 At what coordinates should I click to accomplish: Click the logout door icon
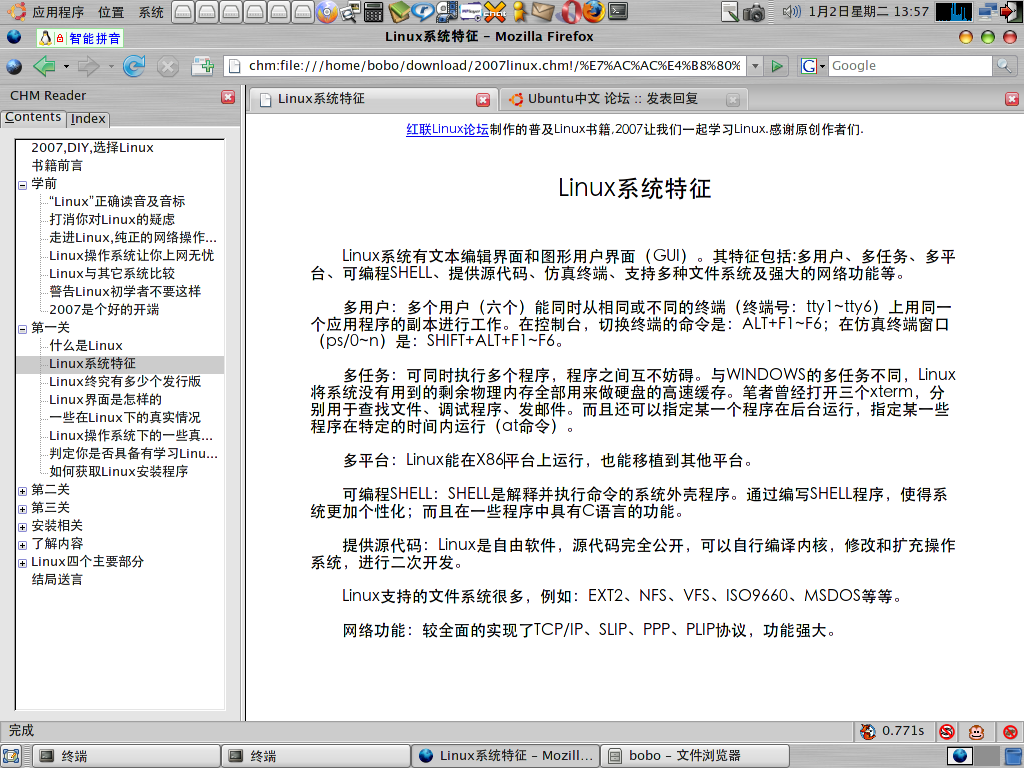(1010, 12)
